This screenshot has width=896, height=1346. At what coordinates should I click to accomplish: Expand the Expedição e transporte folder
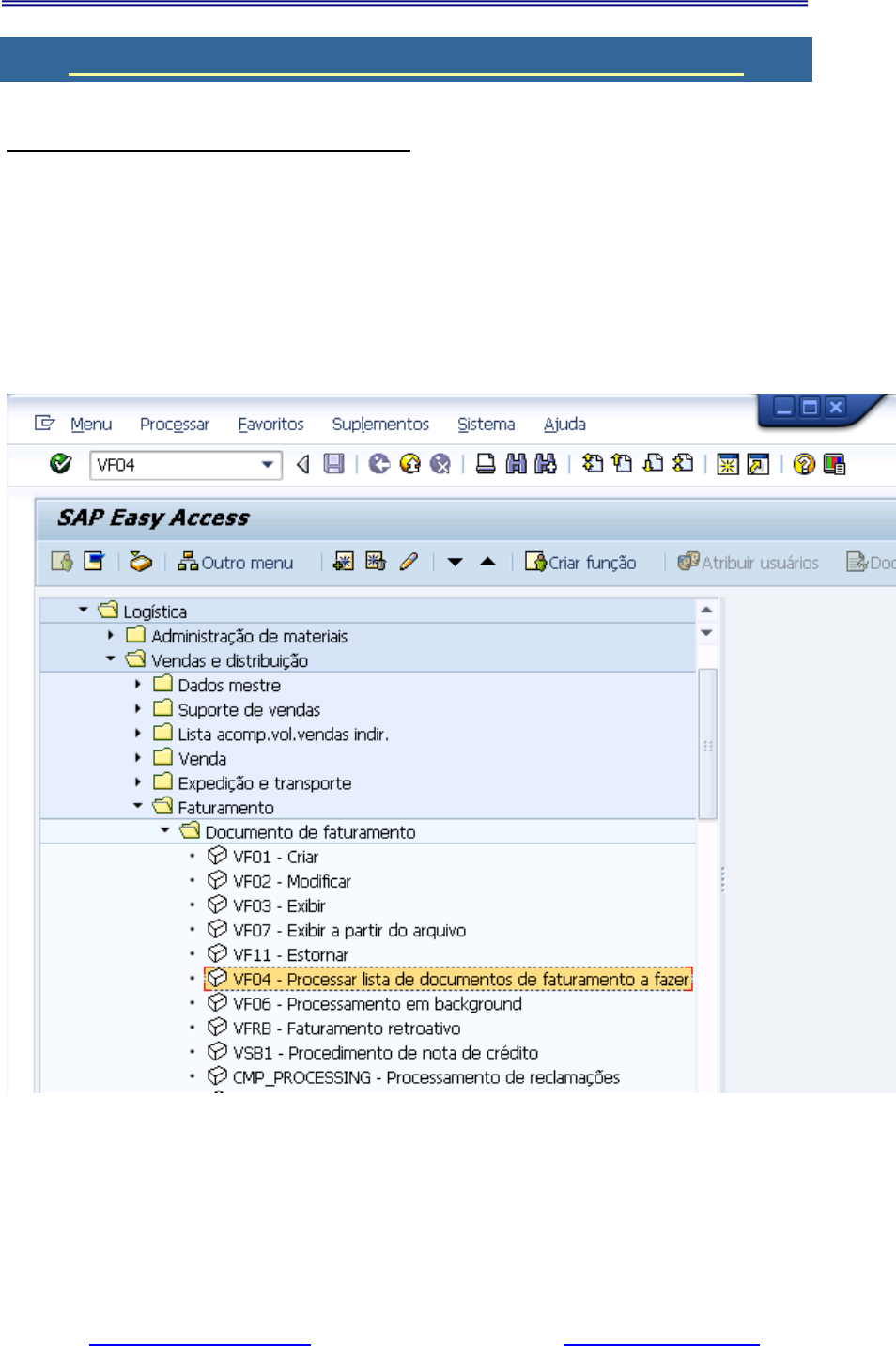click(138, 782)
